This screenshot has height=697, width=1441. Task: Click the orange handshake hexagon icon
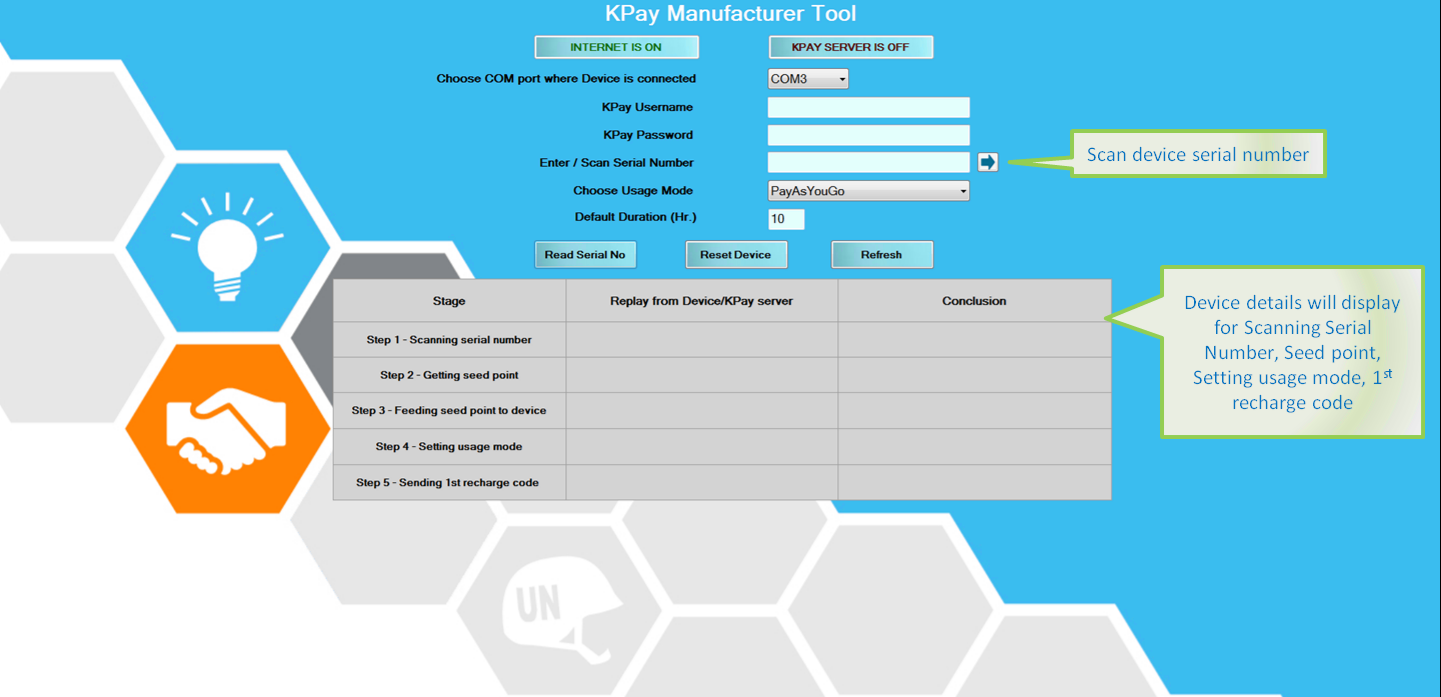pos(227,430)
